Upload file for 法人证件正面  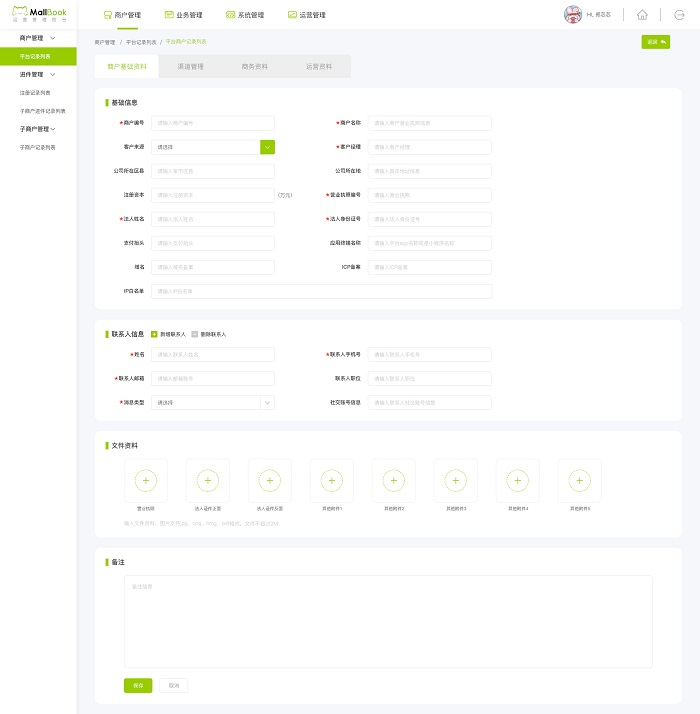(x=208, y=481)
